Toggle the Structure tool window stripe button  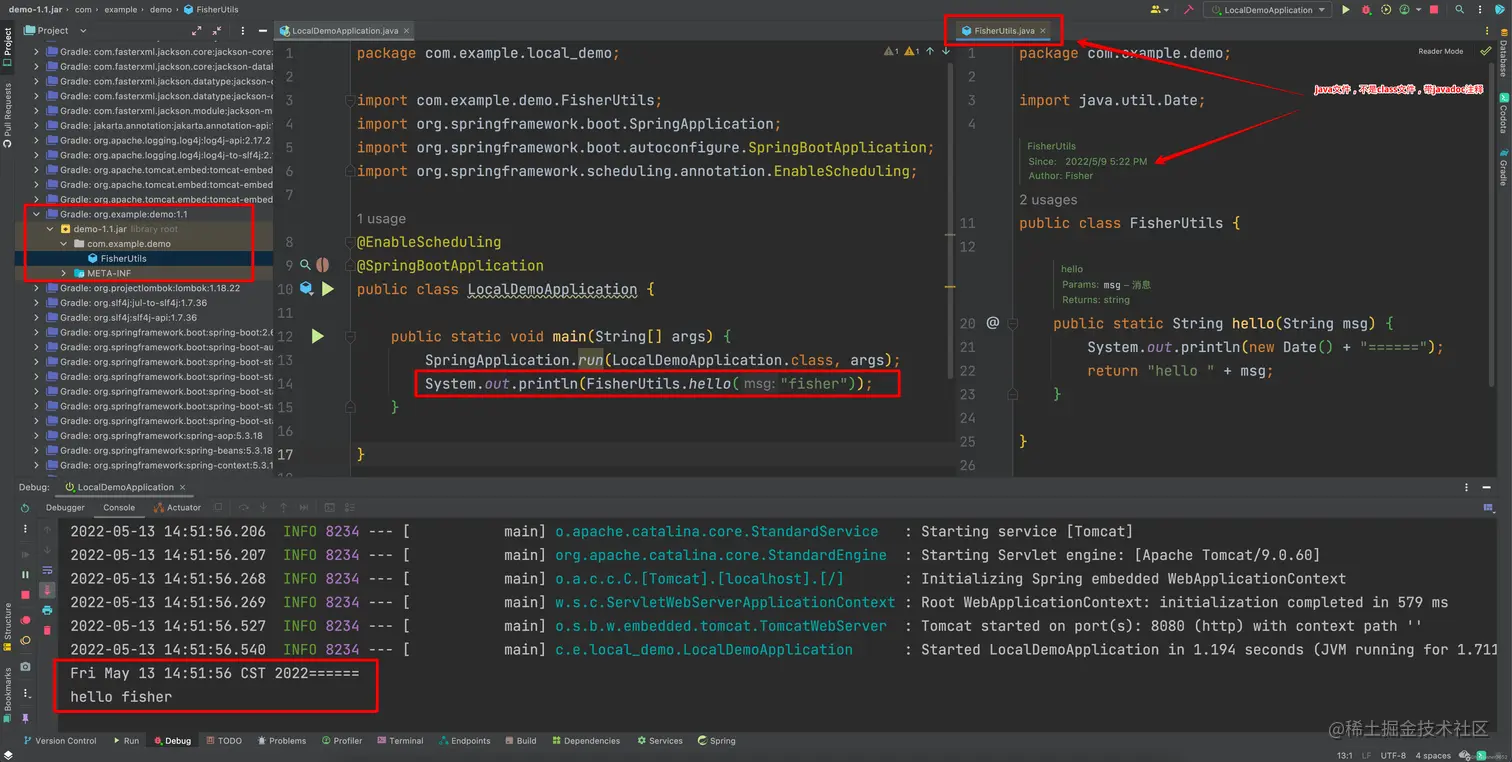[x=7, y=627]
